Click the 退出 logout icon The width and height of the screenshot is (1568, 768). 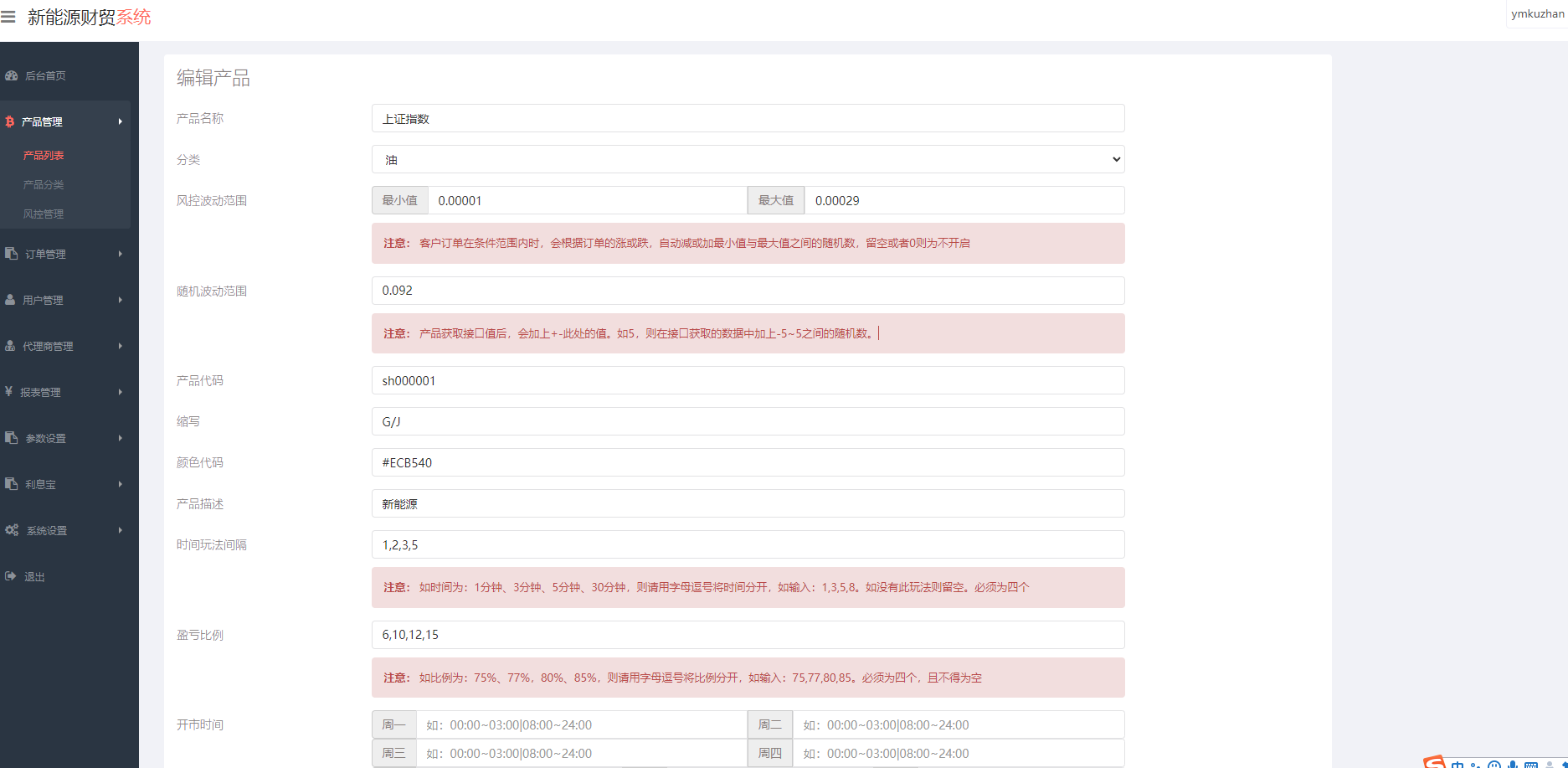(x=10, y=576)
